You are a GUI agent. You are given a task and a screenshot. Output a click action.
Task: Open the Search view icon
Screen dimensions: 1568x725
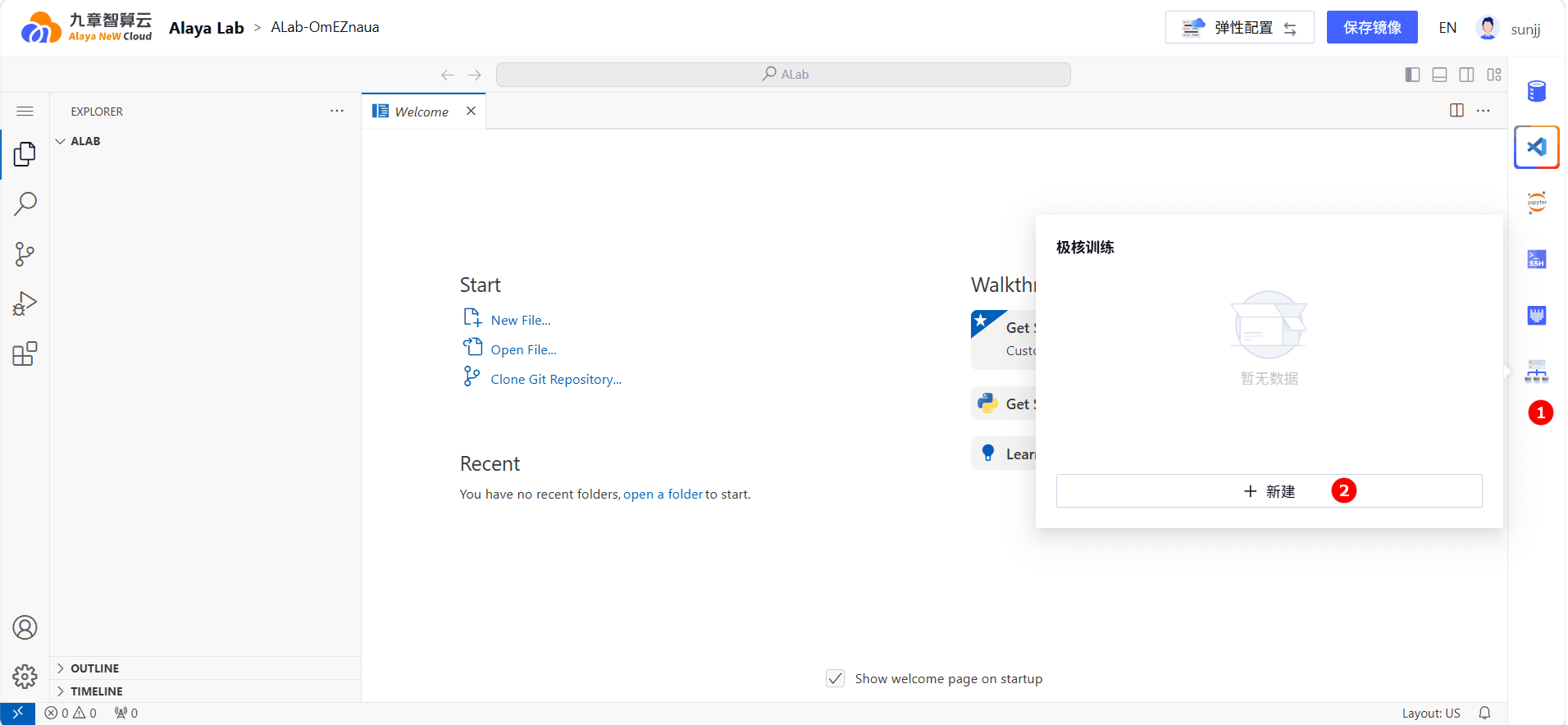tap(25, 203)
